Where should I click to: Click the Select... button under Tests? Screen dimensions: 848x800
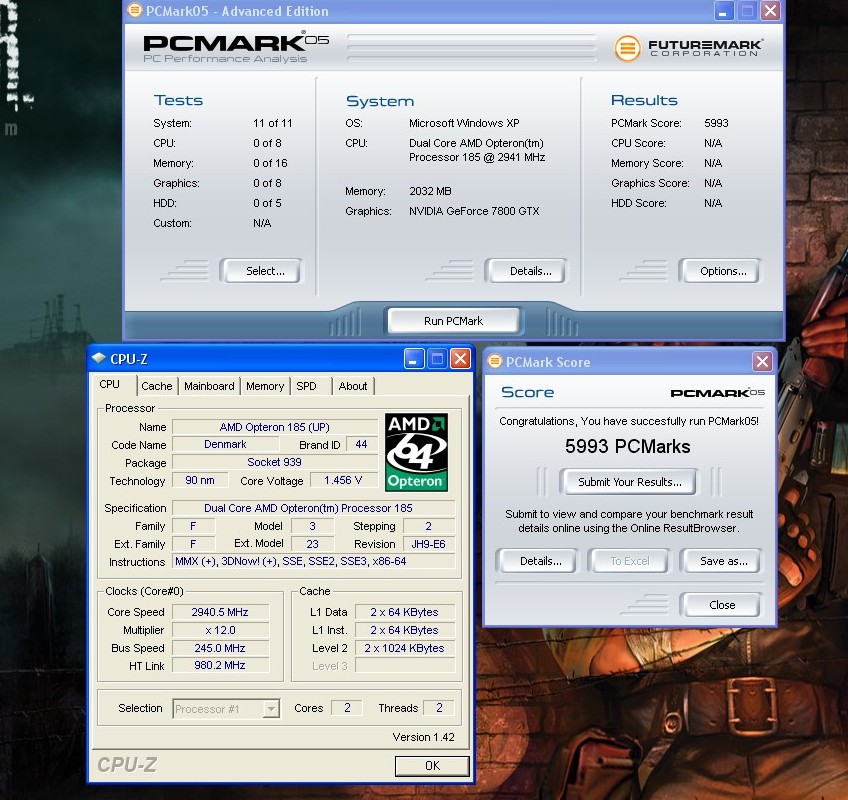(x=262, y=271)
